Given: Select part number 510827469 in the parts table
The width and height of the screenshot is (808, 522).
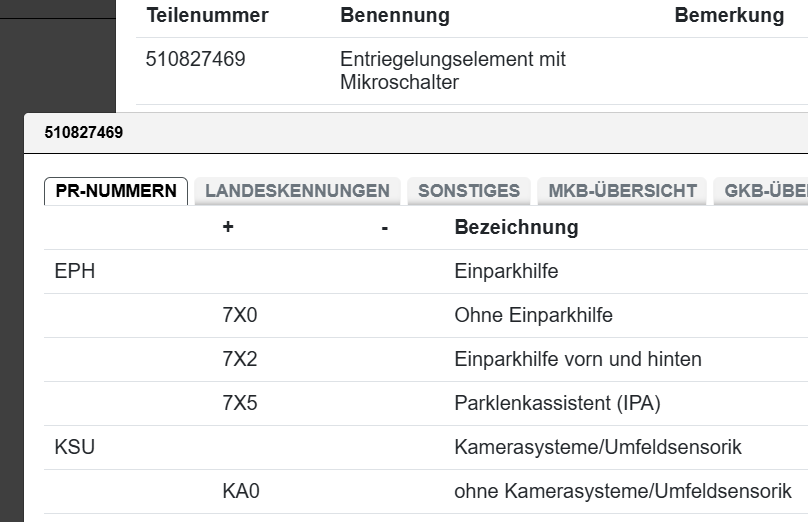Looking at the screenshot, I should point(195,60).
